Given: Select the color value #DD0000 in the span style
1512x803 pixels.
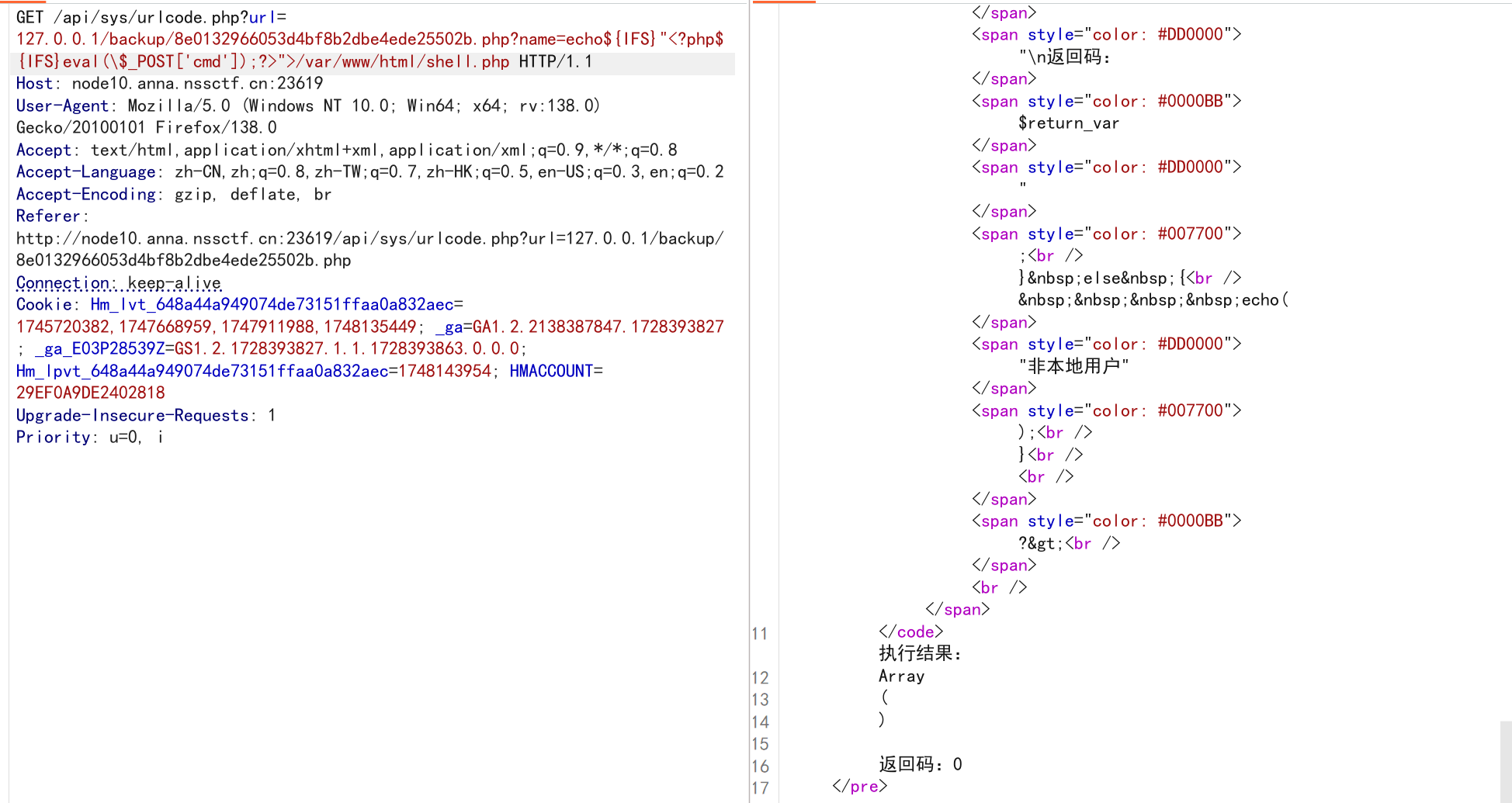Looking at the screenshot, I should click(1191, 34).
